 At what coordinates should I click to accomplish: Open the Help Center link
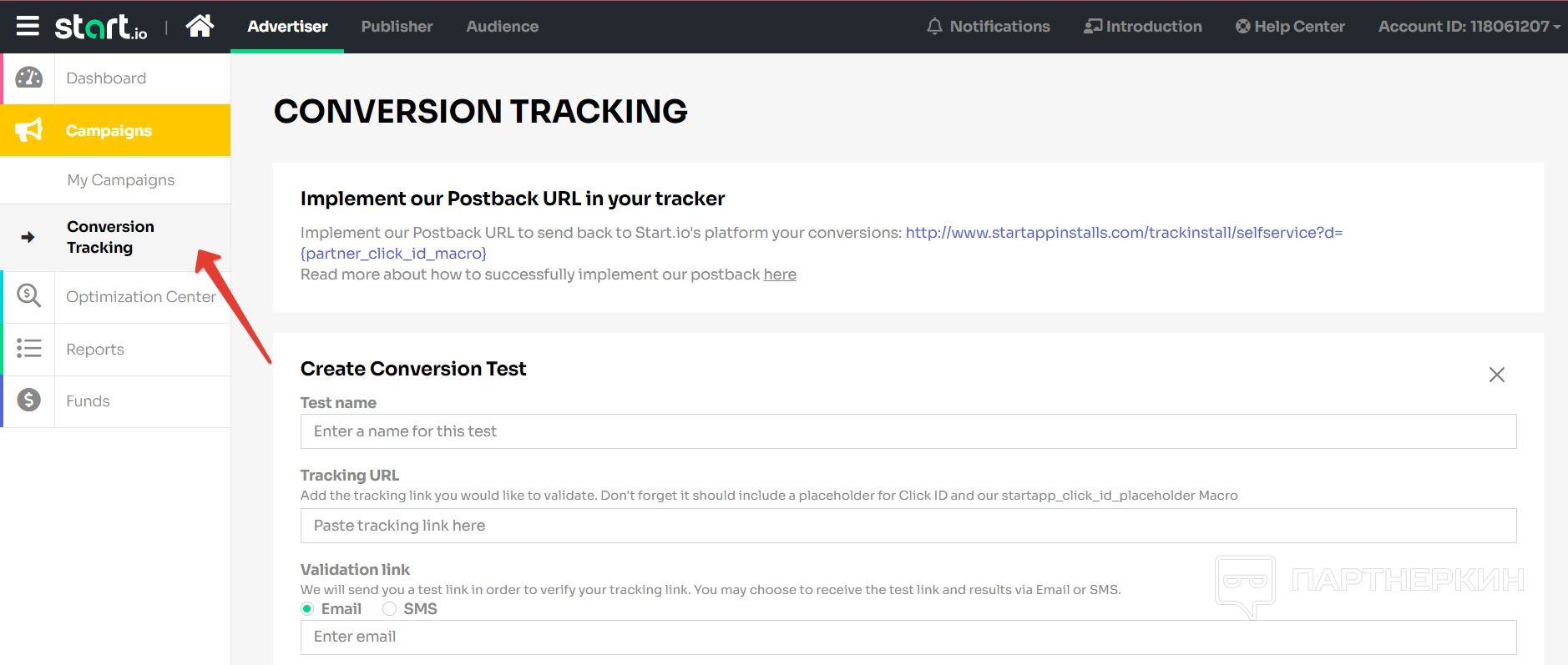pos(1290,26)
